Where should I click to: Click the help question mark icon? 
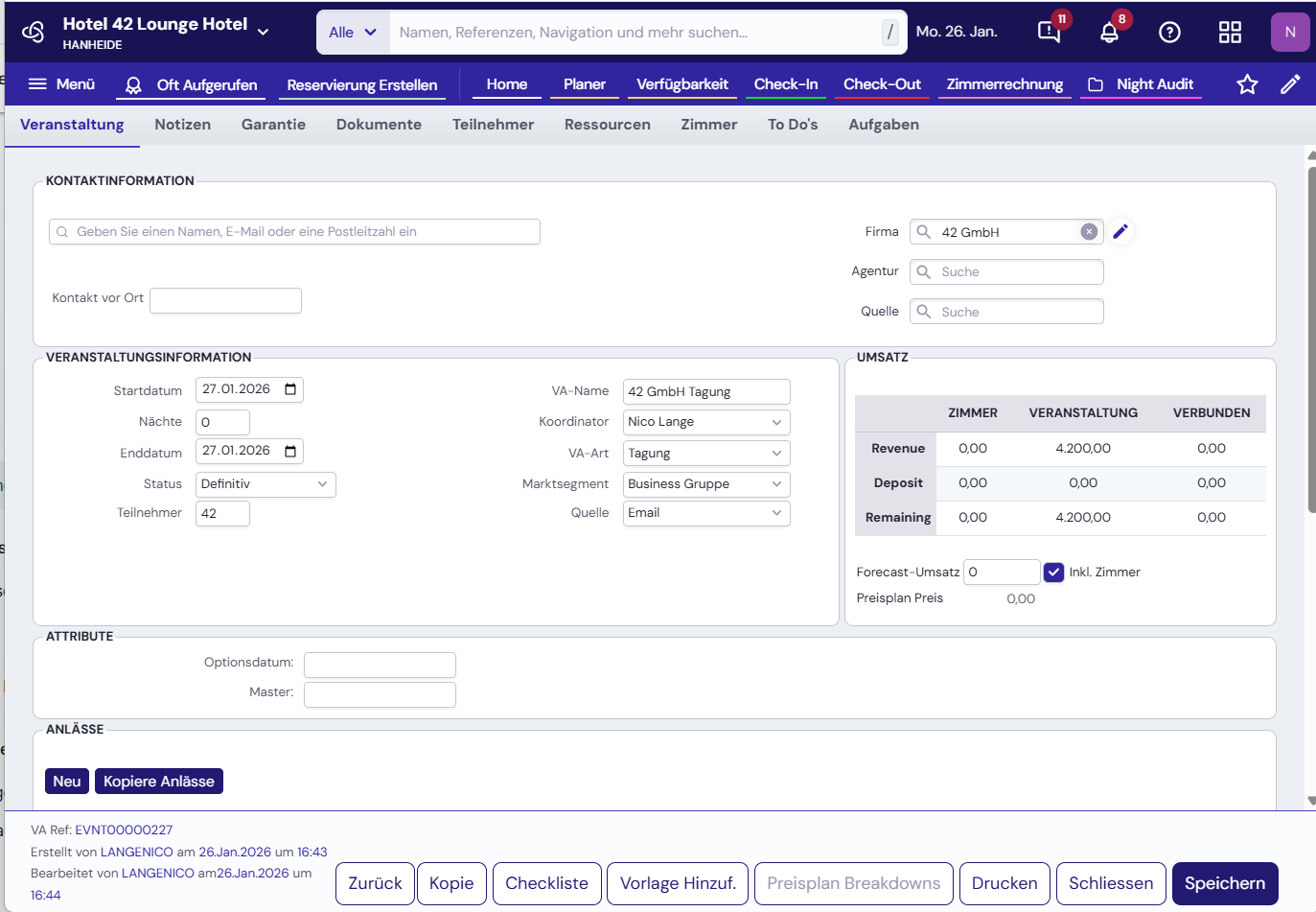point(1169,33)
